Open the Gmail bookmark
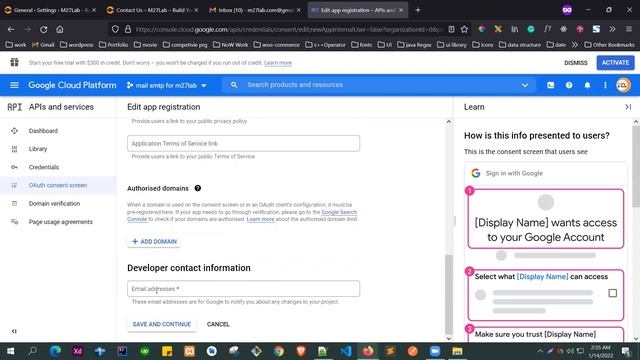This screenshot has width=640, height=360. pos(43,44)
